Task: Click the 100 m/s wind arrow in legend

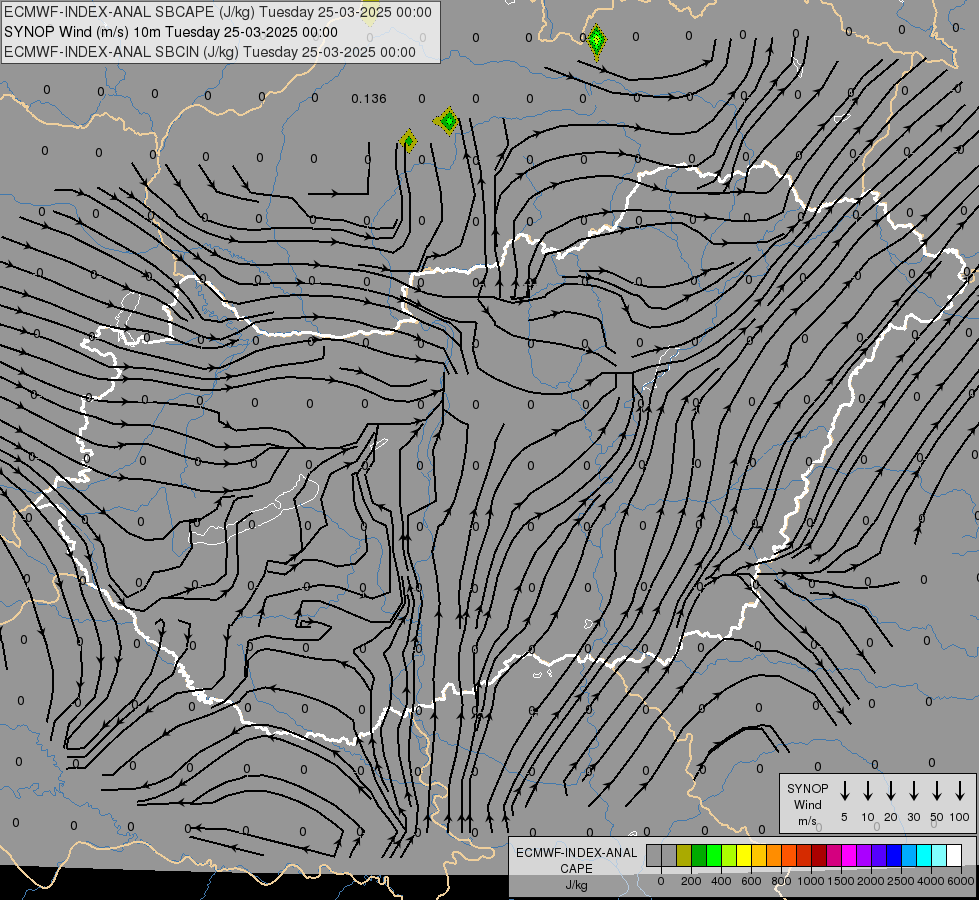Action: (x=960, y=790)
